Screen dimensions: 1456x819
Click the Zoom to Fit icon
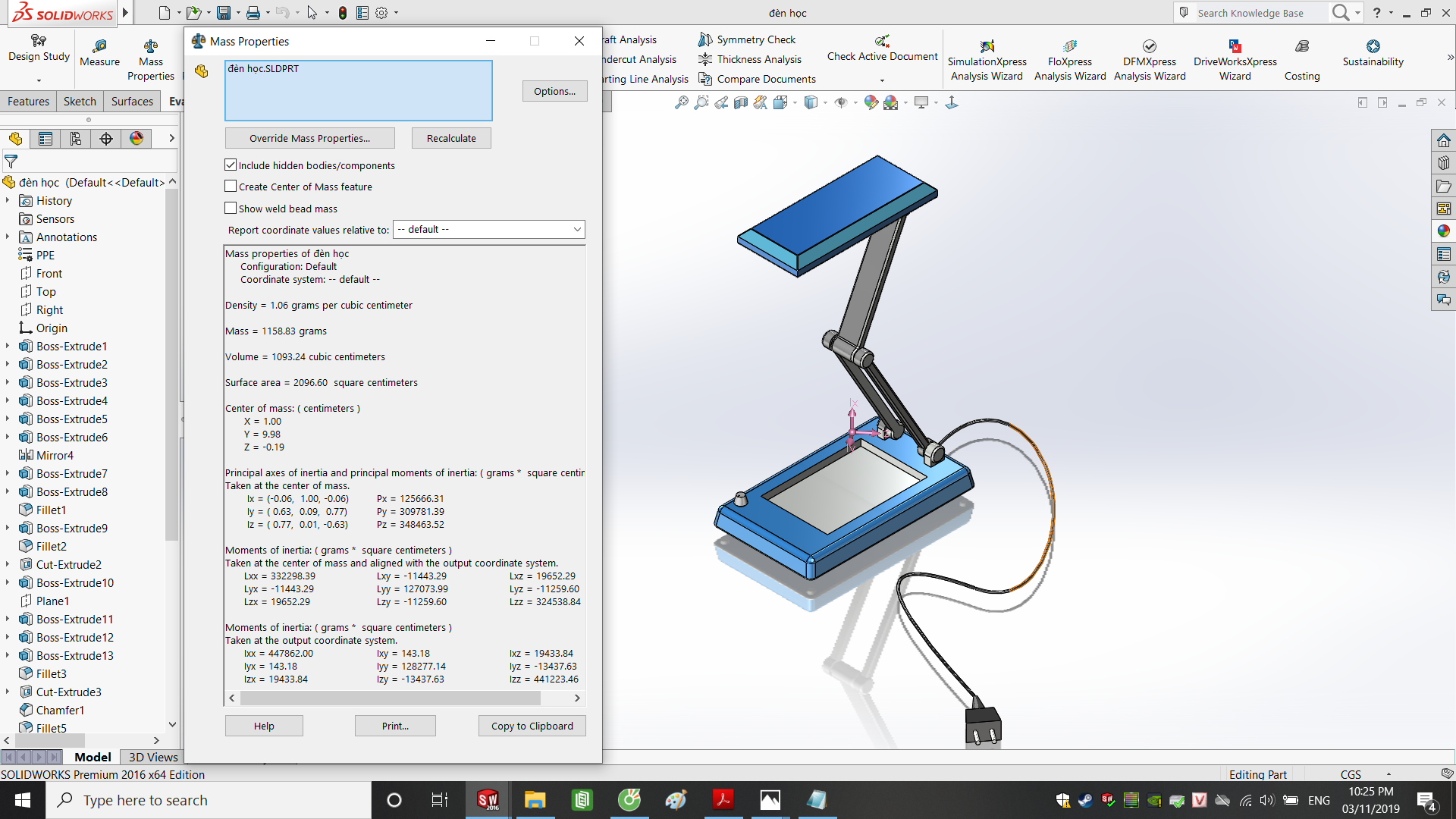point(682,102)
